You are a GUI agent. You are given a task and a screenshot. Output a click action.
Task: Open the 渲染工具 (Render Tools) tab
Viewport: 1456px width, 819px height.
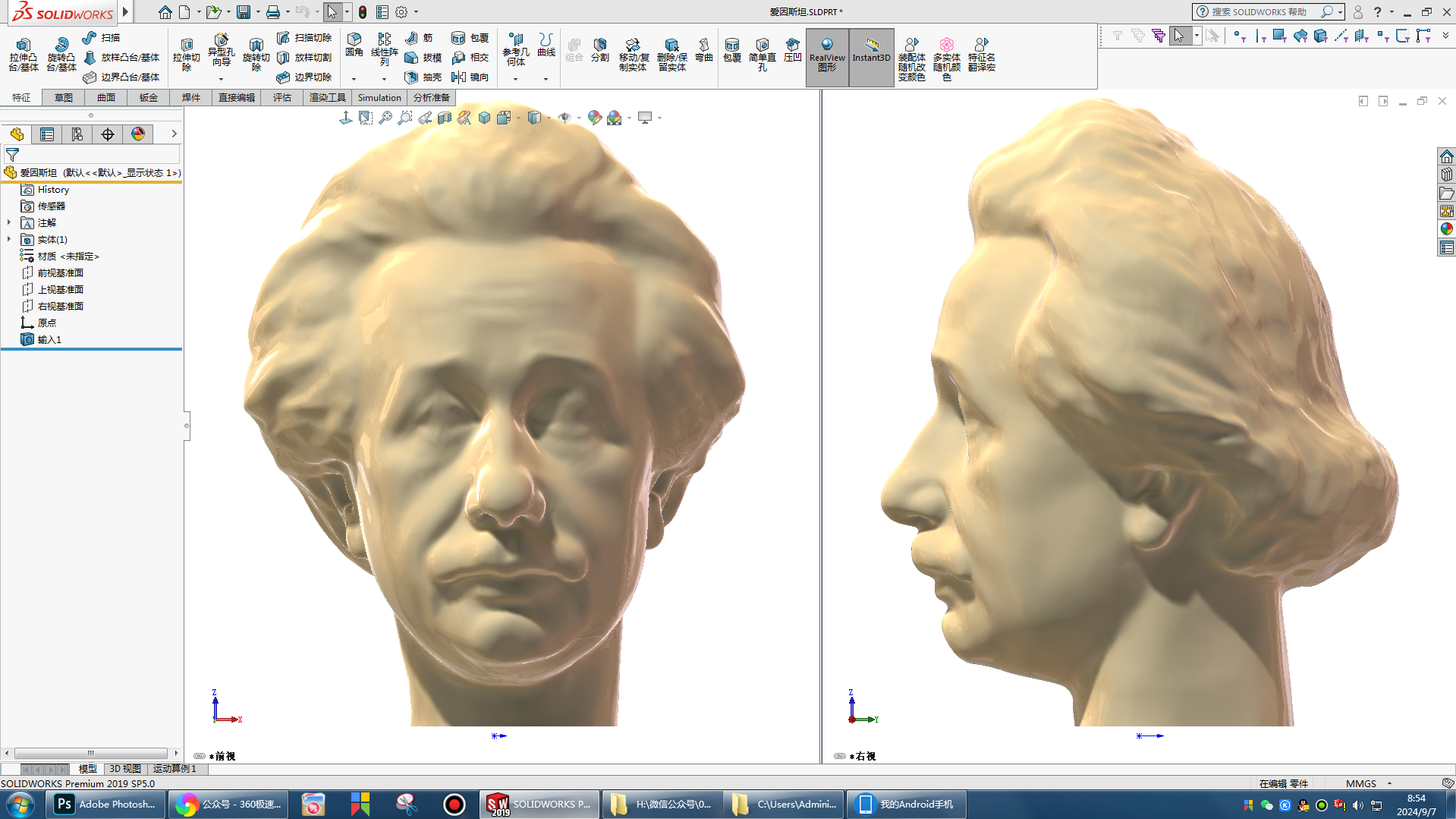[328, 98]
